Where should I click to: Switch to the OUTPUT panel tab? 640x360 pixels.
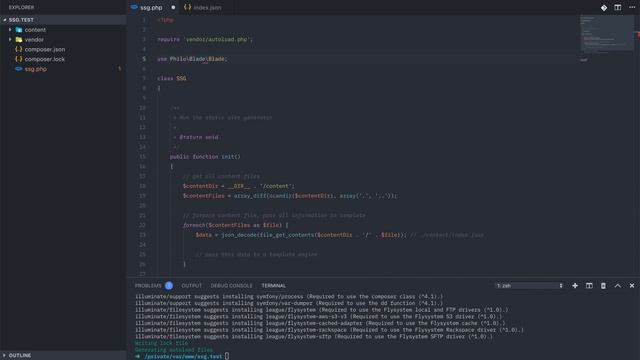191,286
